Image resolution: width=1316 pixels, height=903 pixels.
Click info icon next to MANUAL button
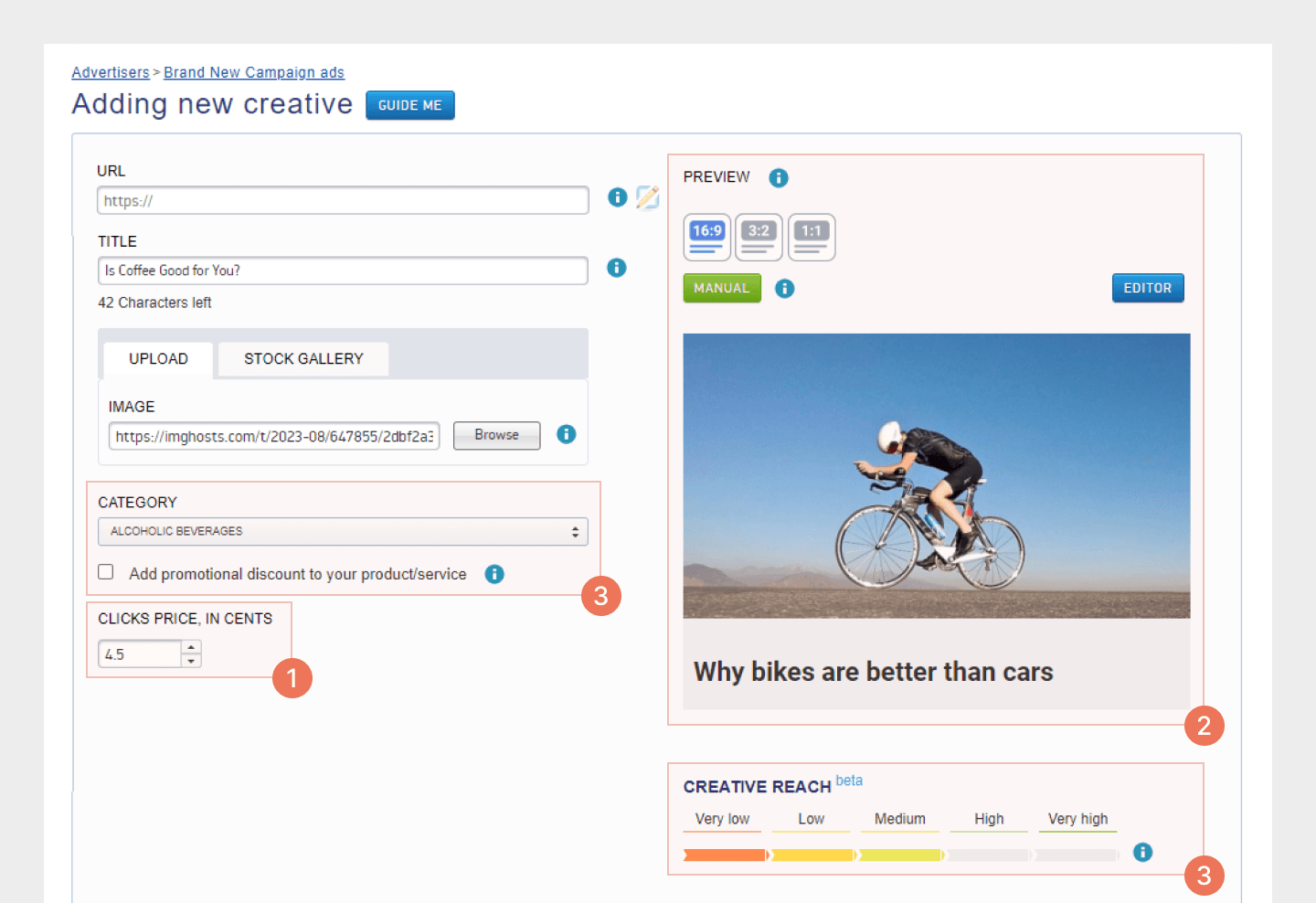[785, 289]
